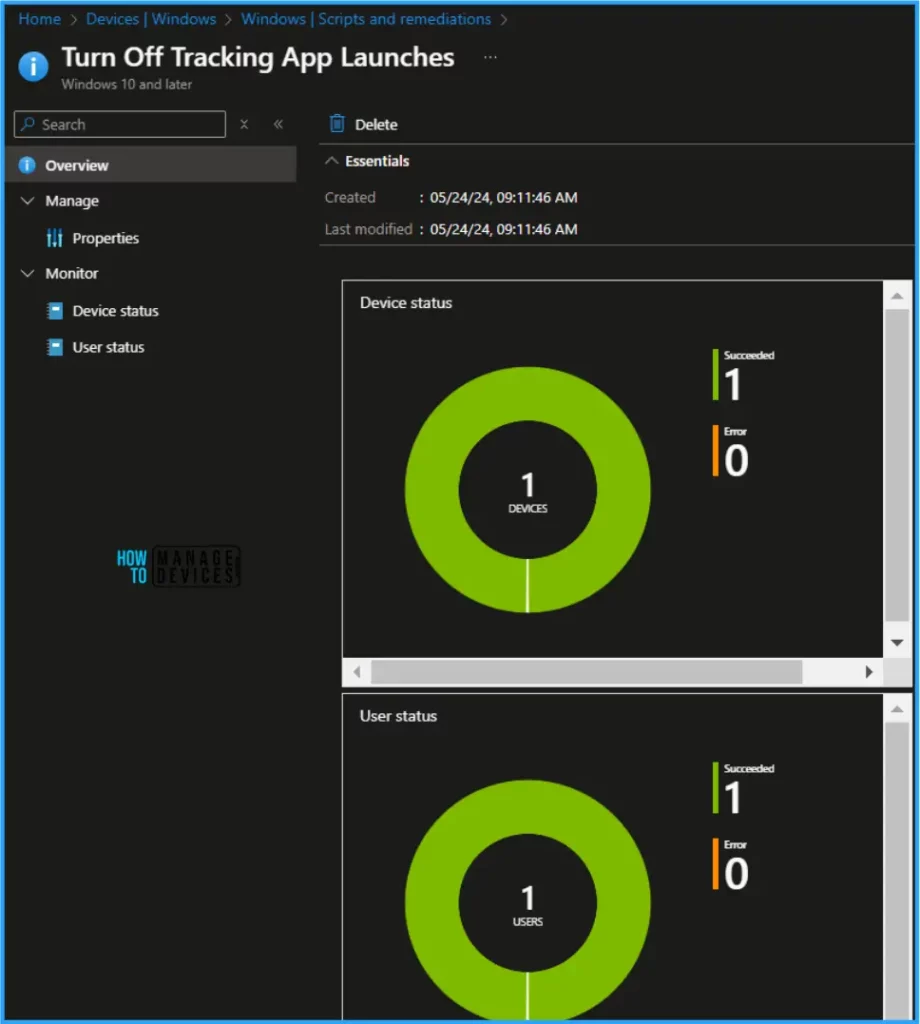Image resolution: width=920 pixels, height=1024 pixels.
Task: Clear the search box with X icon
Action: 244,124
